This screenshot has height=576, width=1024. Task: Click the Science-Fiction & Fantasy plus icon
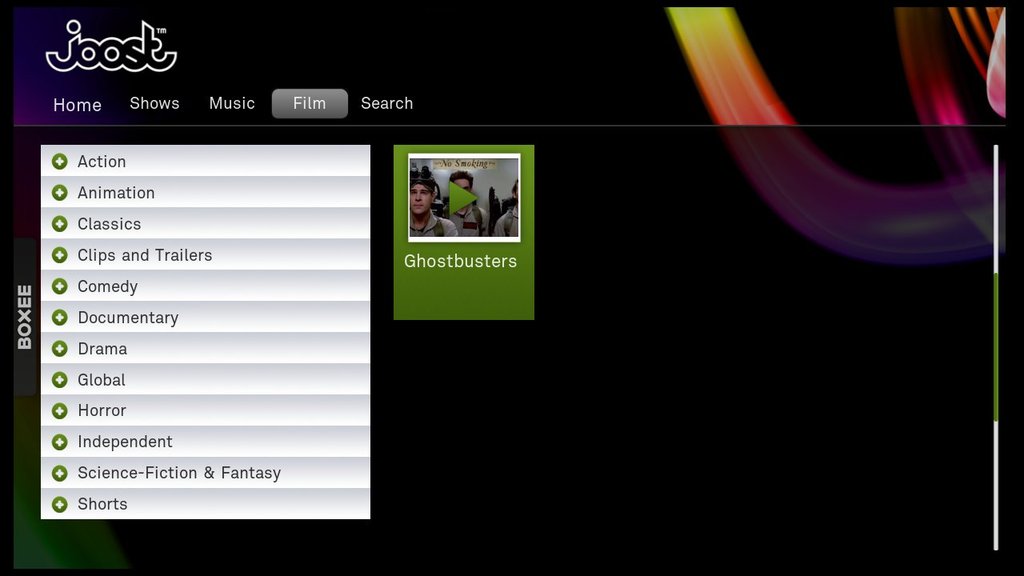click(59, 473)
